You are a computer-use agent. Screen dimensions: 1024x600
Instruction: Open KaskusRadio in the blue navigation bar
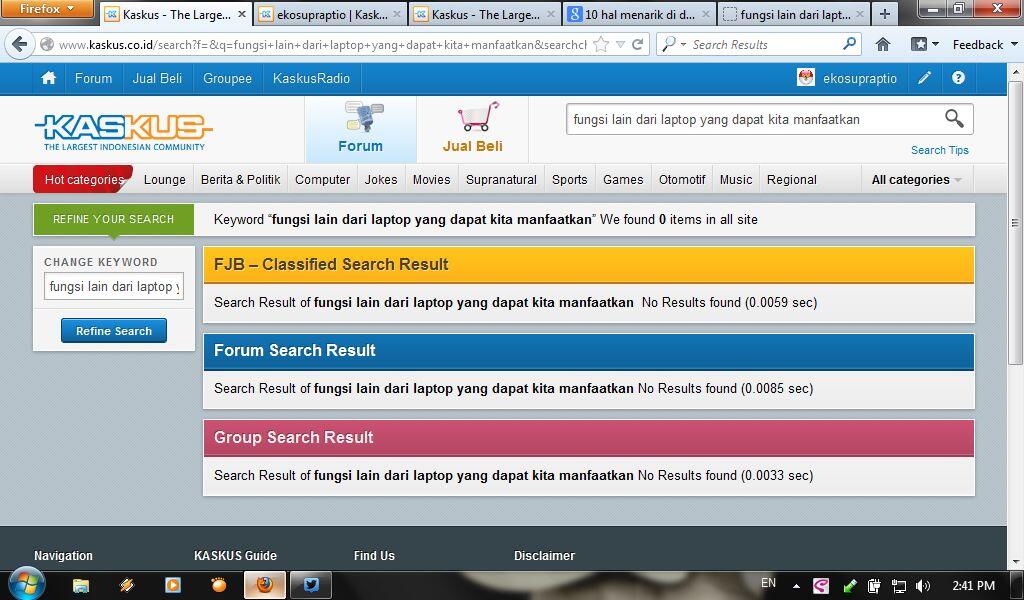pyautogui.click(x=312, y=78)
